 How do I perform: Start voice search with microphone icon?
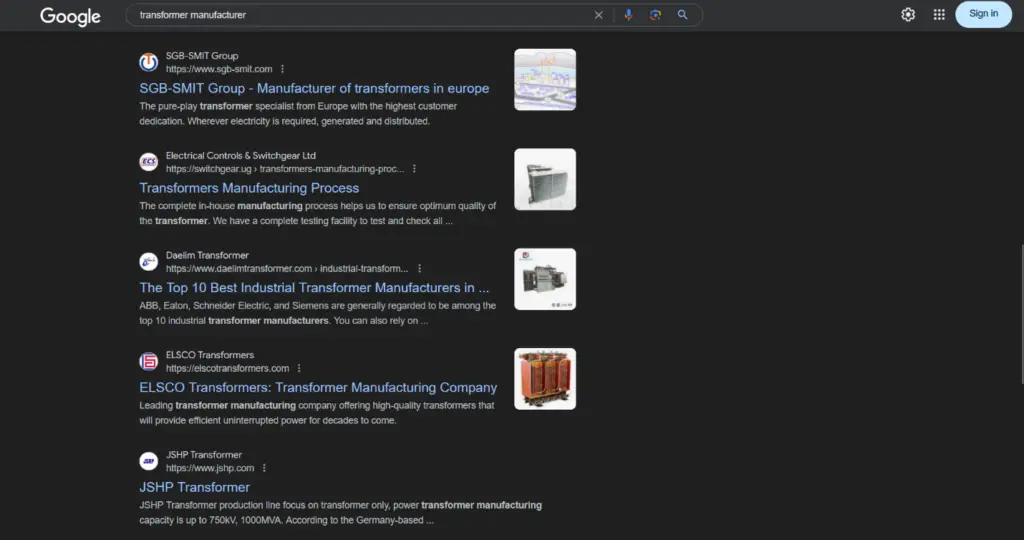tap(628, 15)
